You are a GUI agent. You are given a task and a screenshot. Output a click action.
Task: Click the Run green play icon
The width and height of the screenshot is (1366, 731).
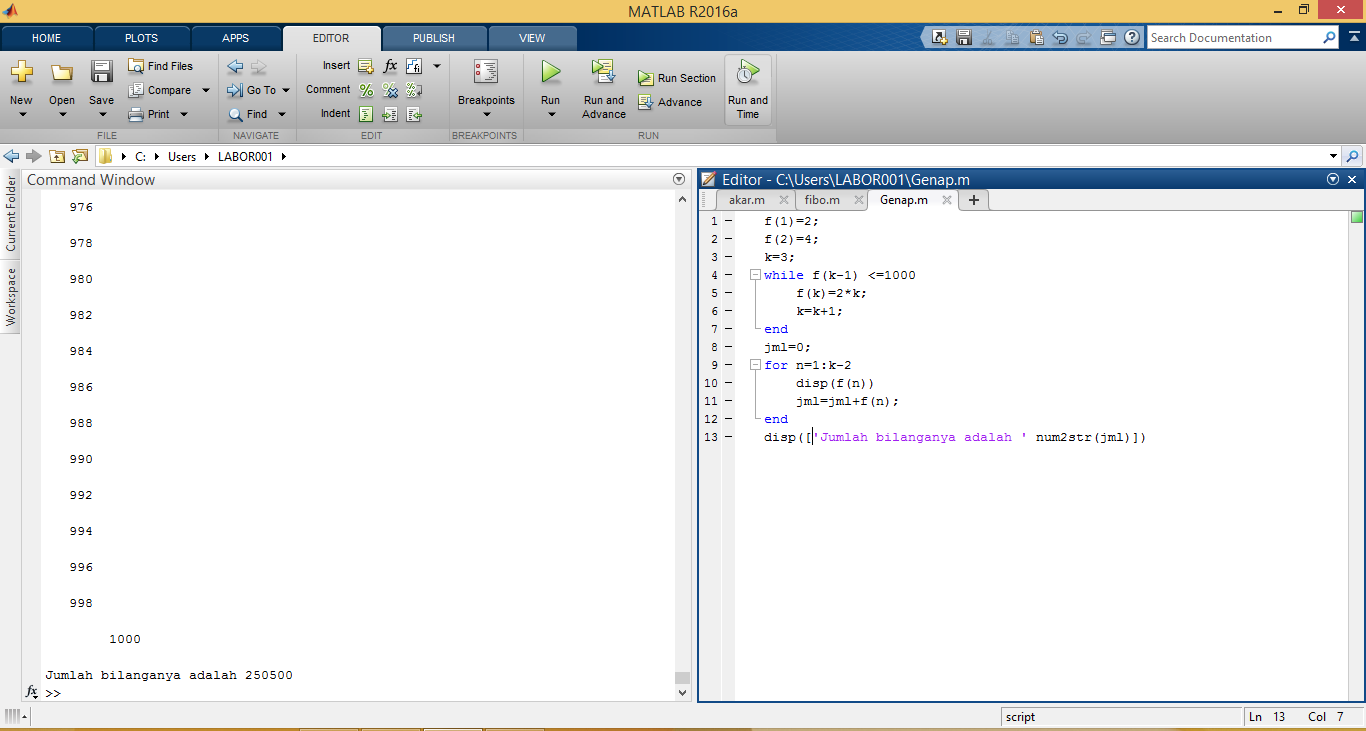tap(550, 72)
